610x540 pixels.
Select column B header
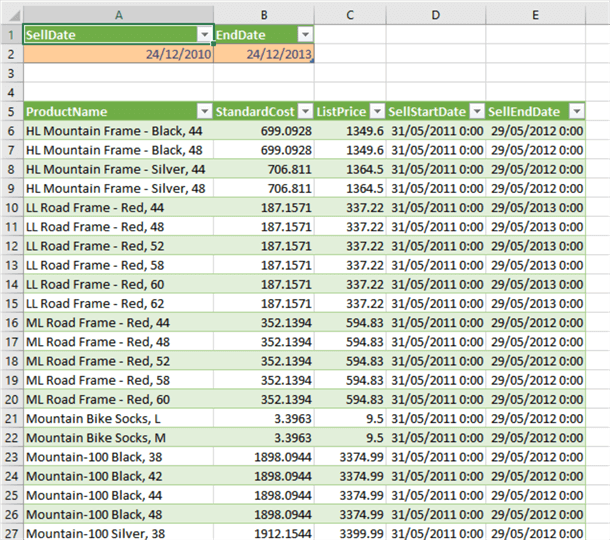tap(264, 15)
